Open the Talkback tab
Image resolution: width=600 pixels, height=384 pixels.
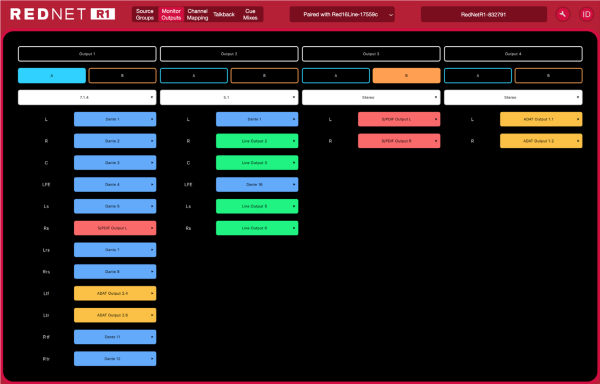tap(224, 15)
